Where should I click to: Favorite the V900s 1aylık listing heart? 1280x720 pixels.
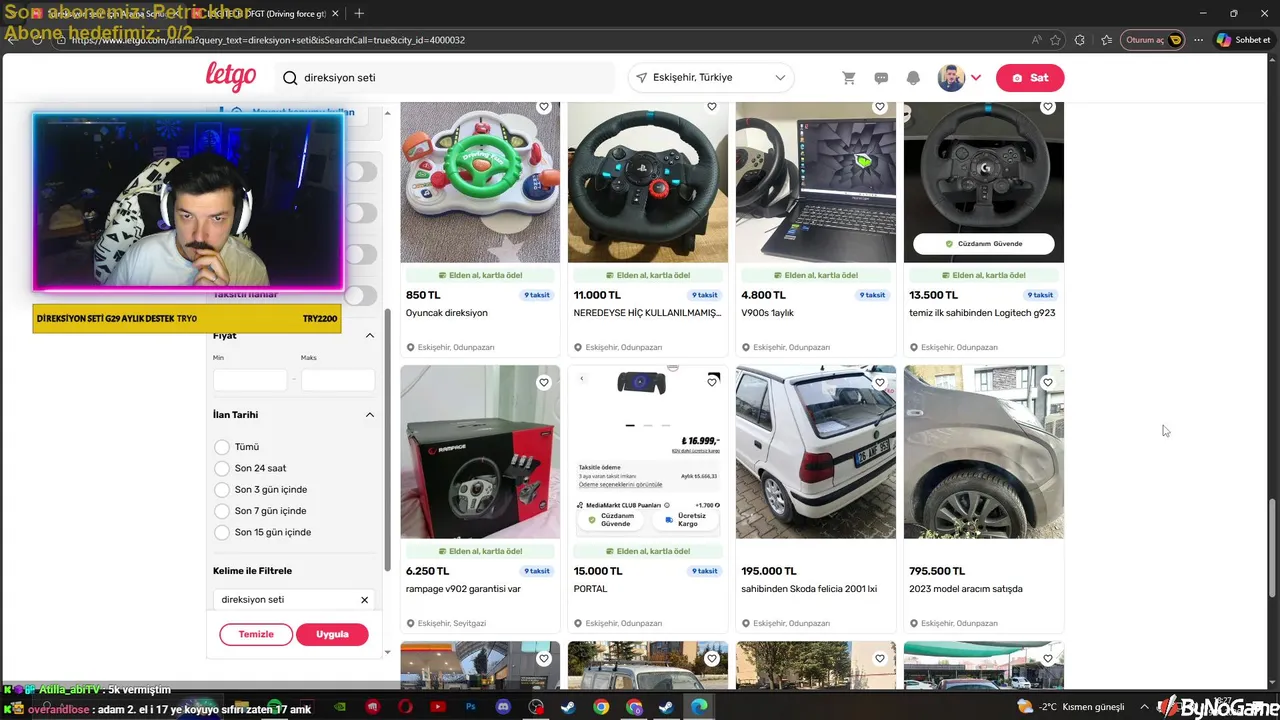click(x=880, y=106)
